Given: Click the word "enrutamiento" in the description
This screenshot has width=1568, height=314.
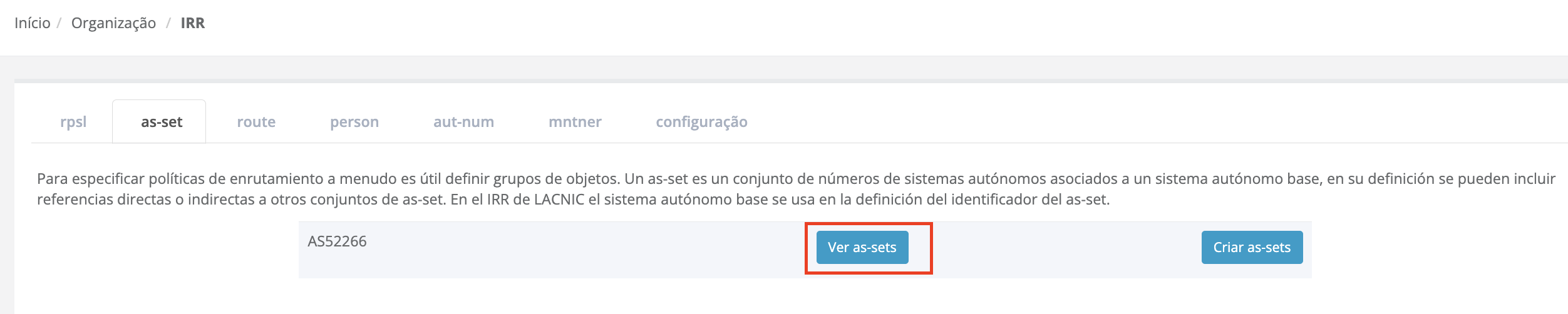Looking at the screenshot, I should coord(284,179).
